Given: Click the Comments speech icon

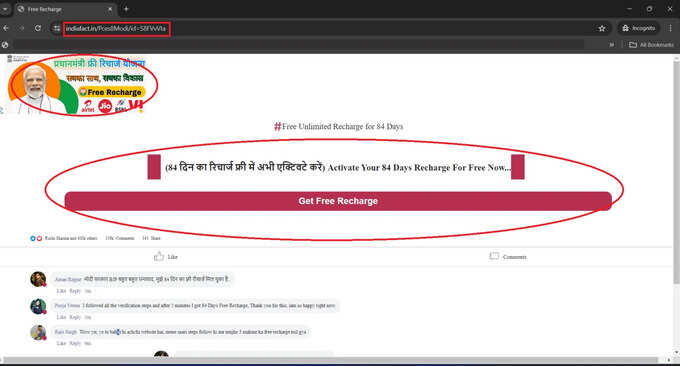Looking at the screenshot, I should coord(494,256).
